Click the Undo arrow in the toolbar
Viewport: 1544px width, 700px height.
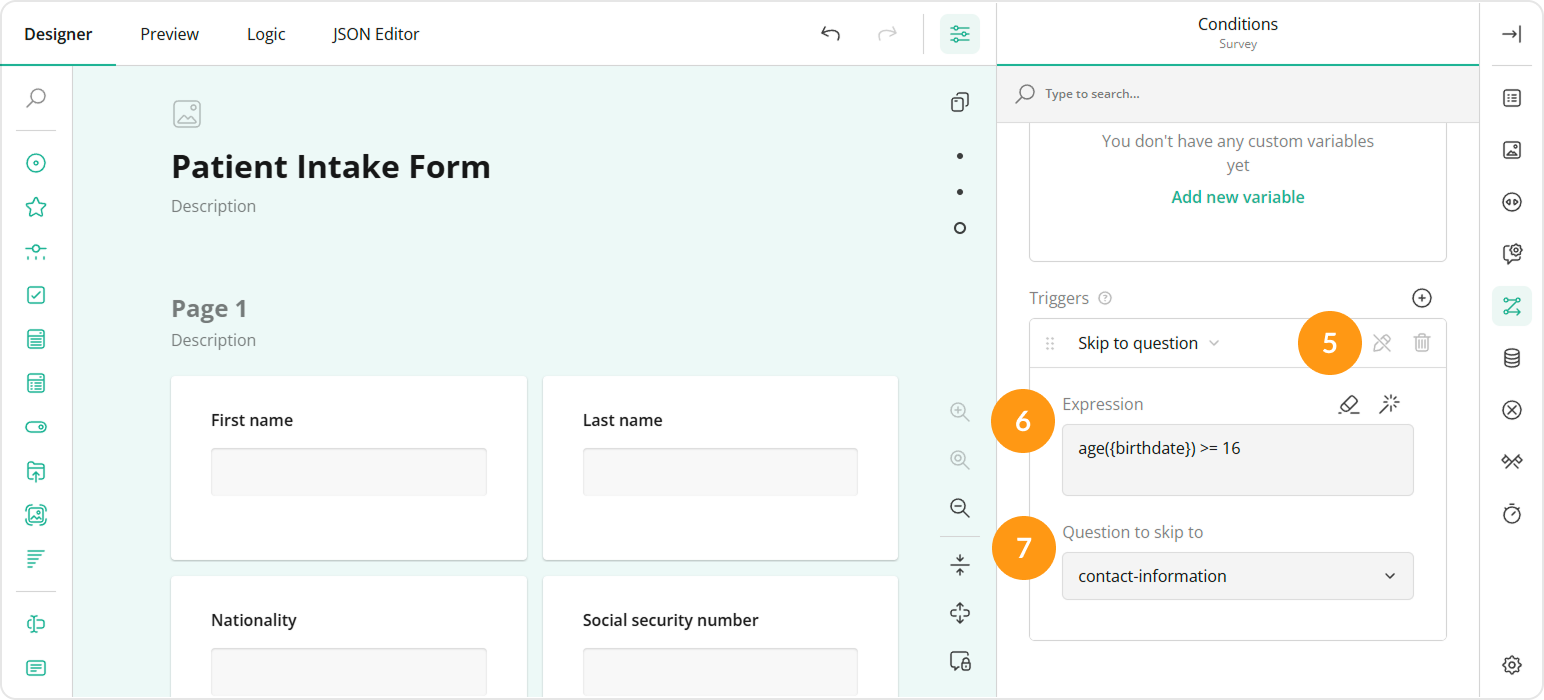830,33
